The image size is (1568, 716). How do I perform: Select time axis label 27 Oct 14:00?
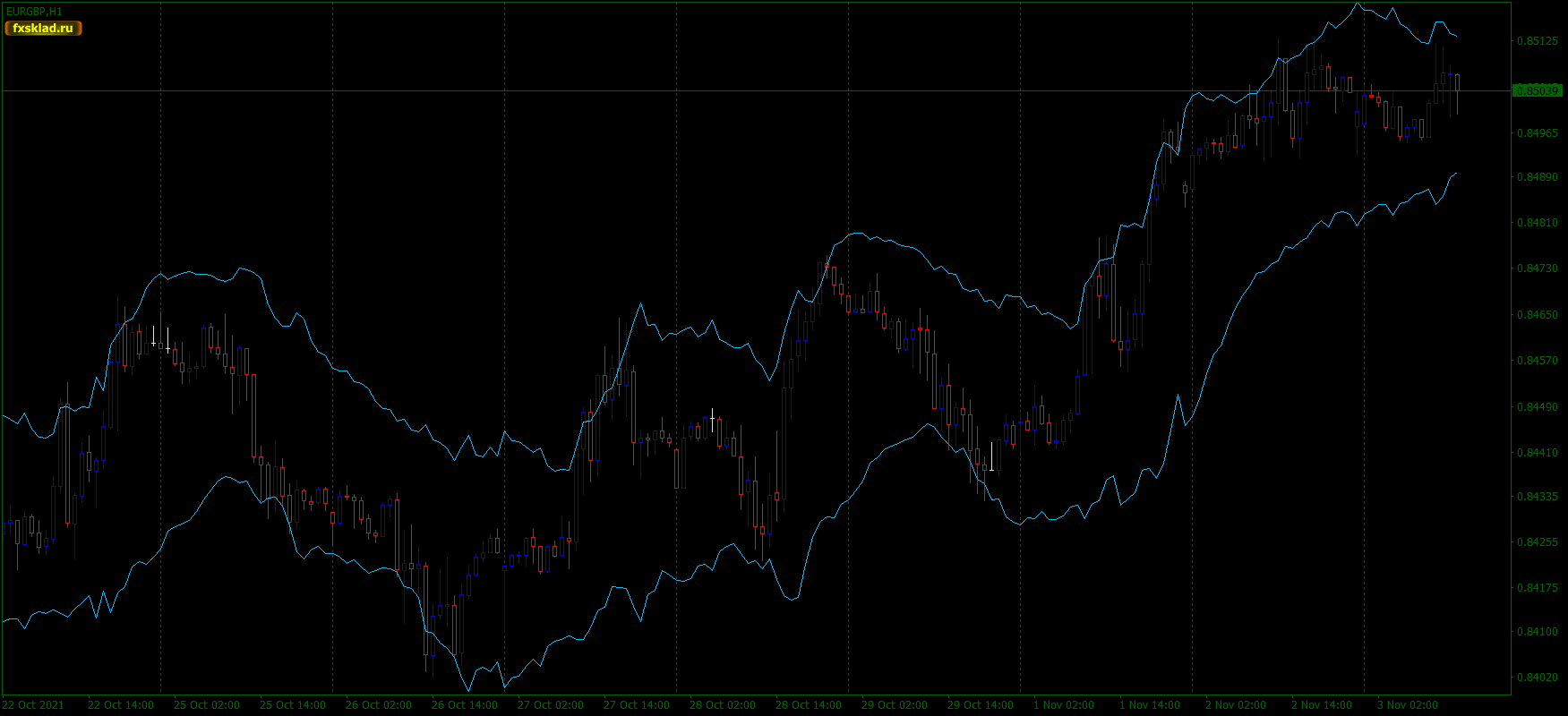click(x=637, y=705)
